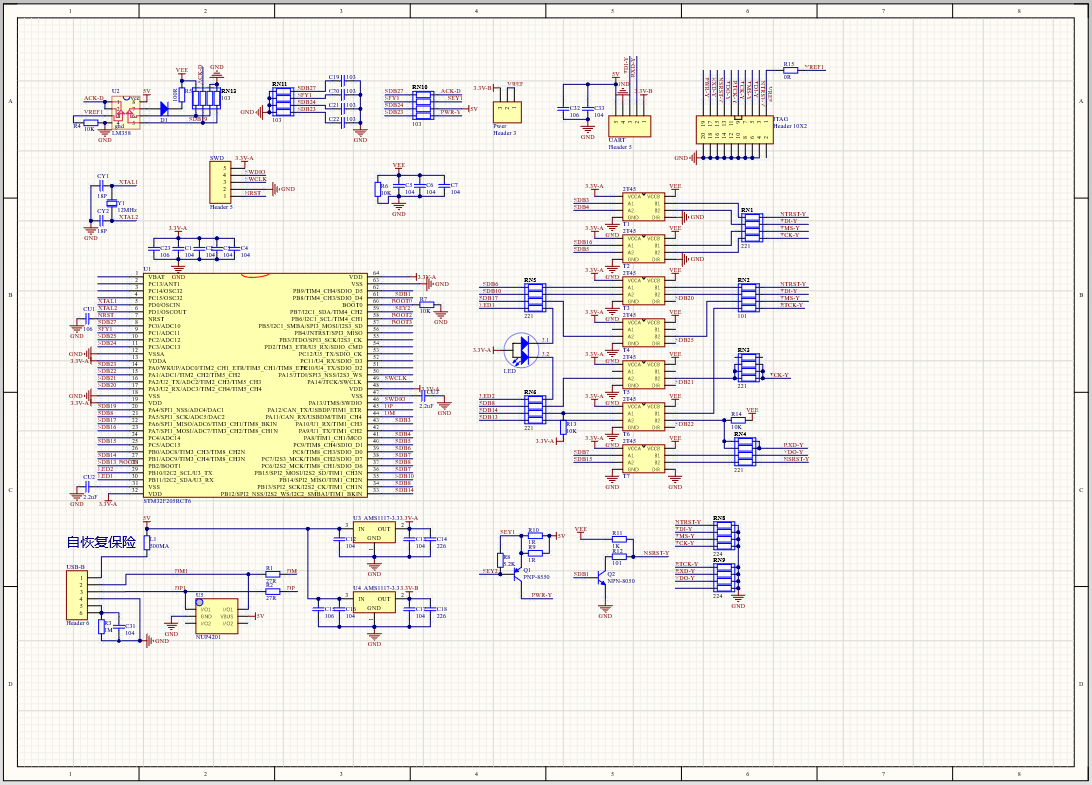Select capacitor C23 106
The width and height of the screenshot is (1092, 785).
[x=154, y=248]
